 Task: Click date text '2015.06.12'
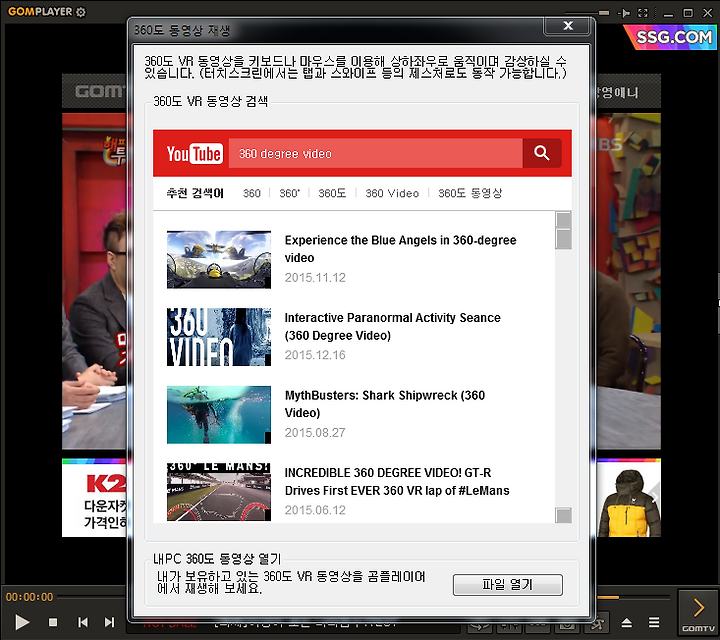(x=315, y=510)
